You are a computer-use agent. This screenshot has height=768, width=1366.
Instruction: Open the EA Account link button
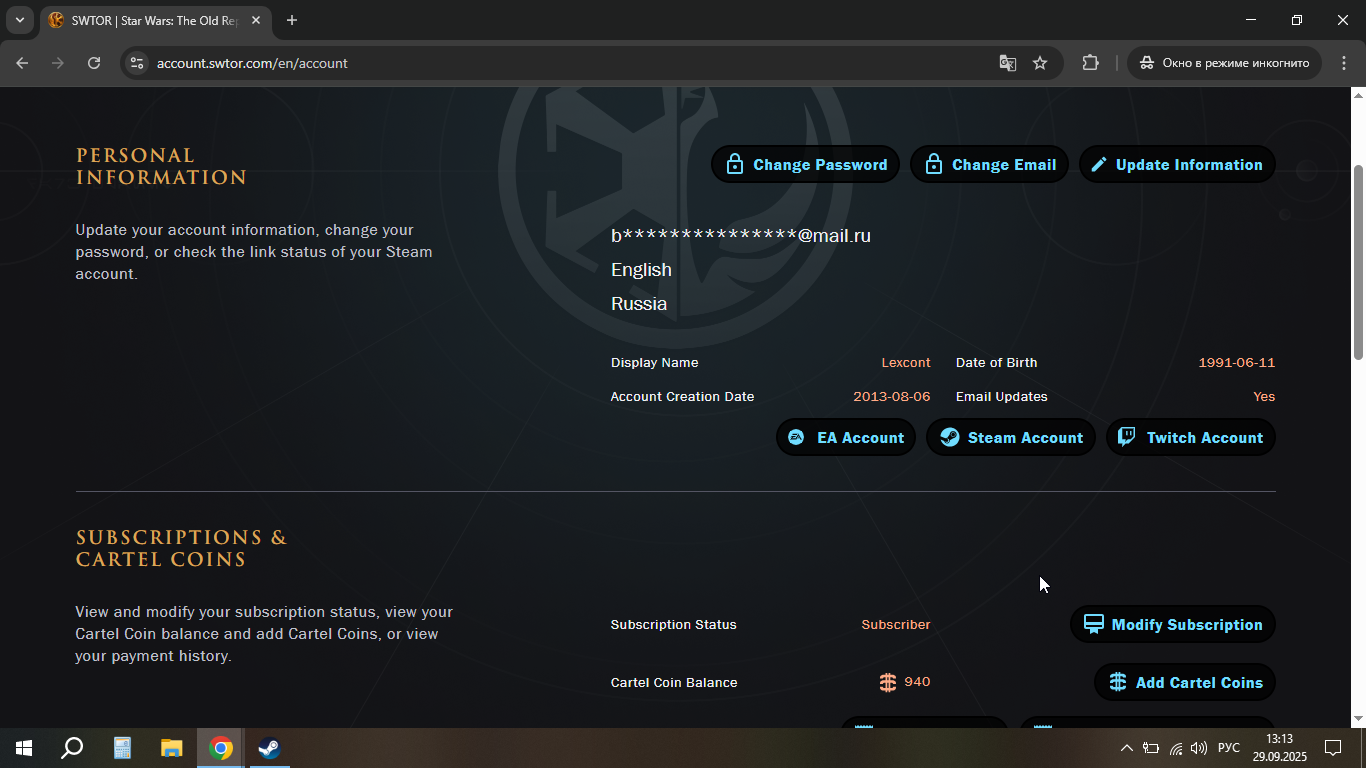coord(846,437)
